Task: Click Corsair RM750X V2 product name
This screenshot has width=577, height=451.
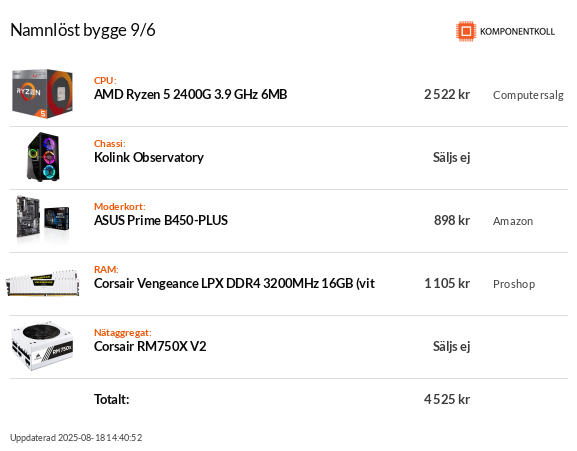Action: tap(150, 347)
